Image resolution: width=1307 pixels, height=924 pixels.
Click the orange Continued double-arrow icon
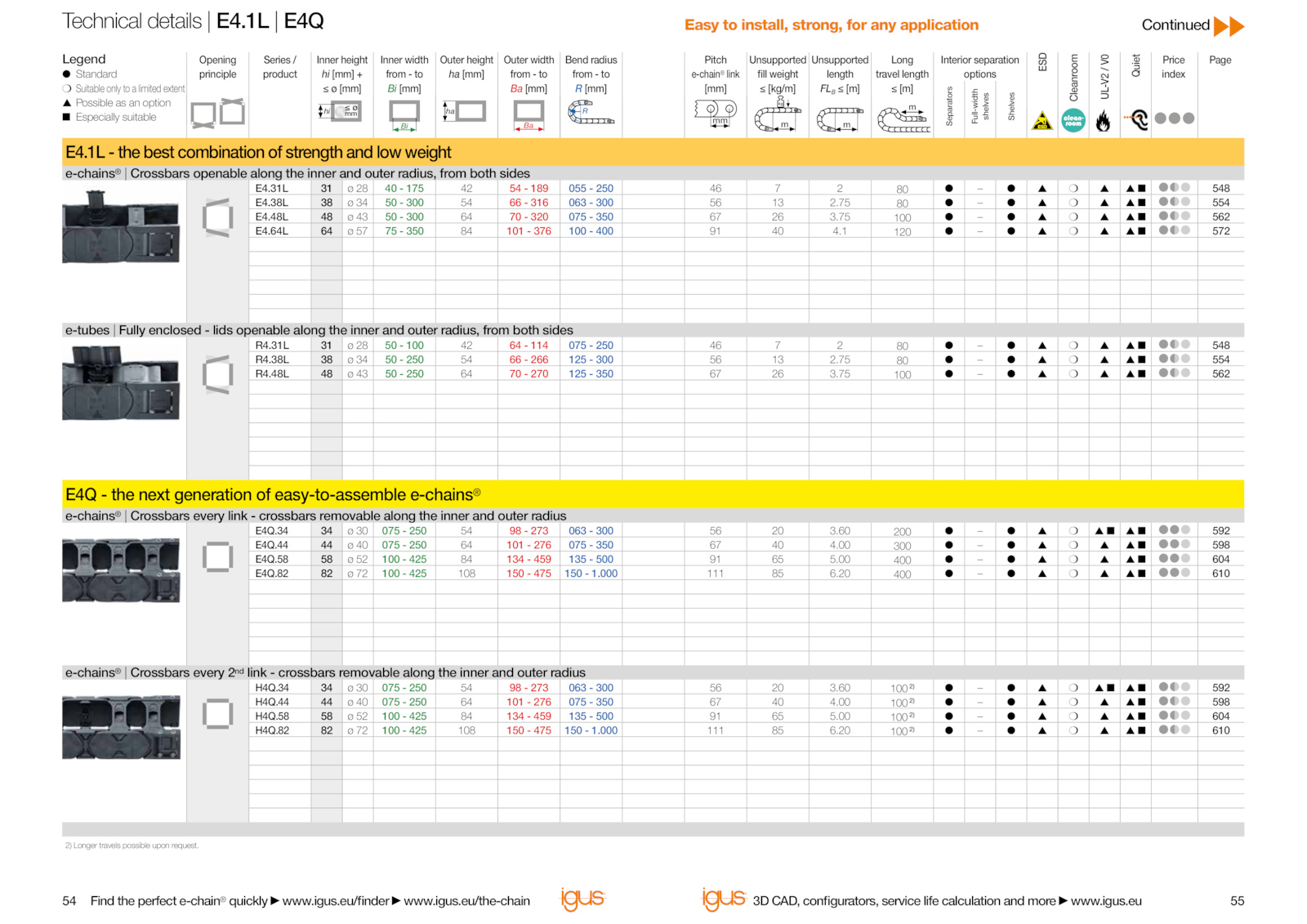coord(1229,26)
